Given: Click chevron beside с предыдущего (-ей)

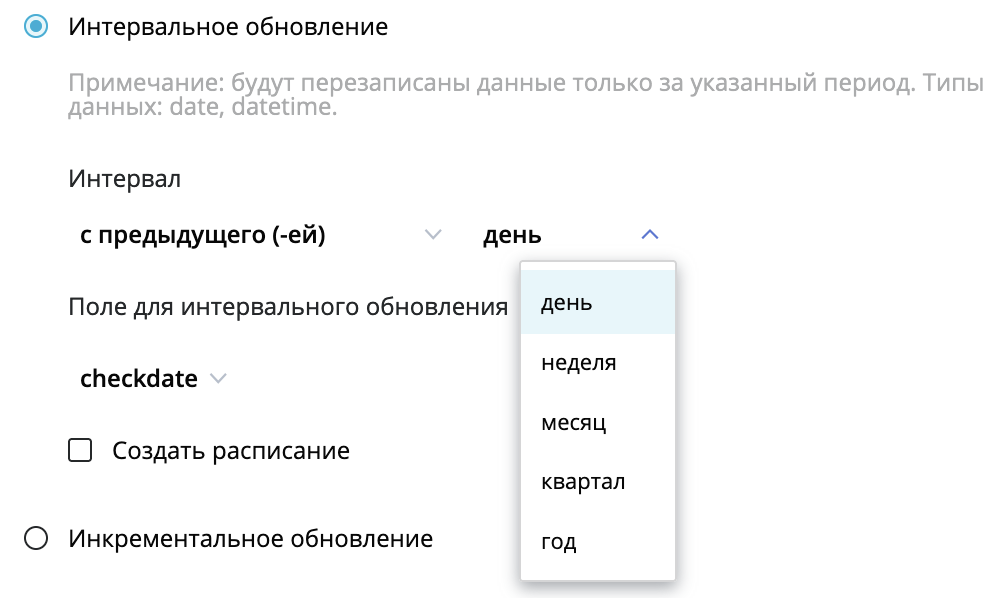Looking at the screenshot, I should (x=433, y=235).
